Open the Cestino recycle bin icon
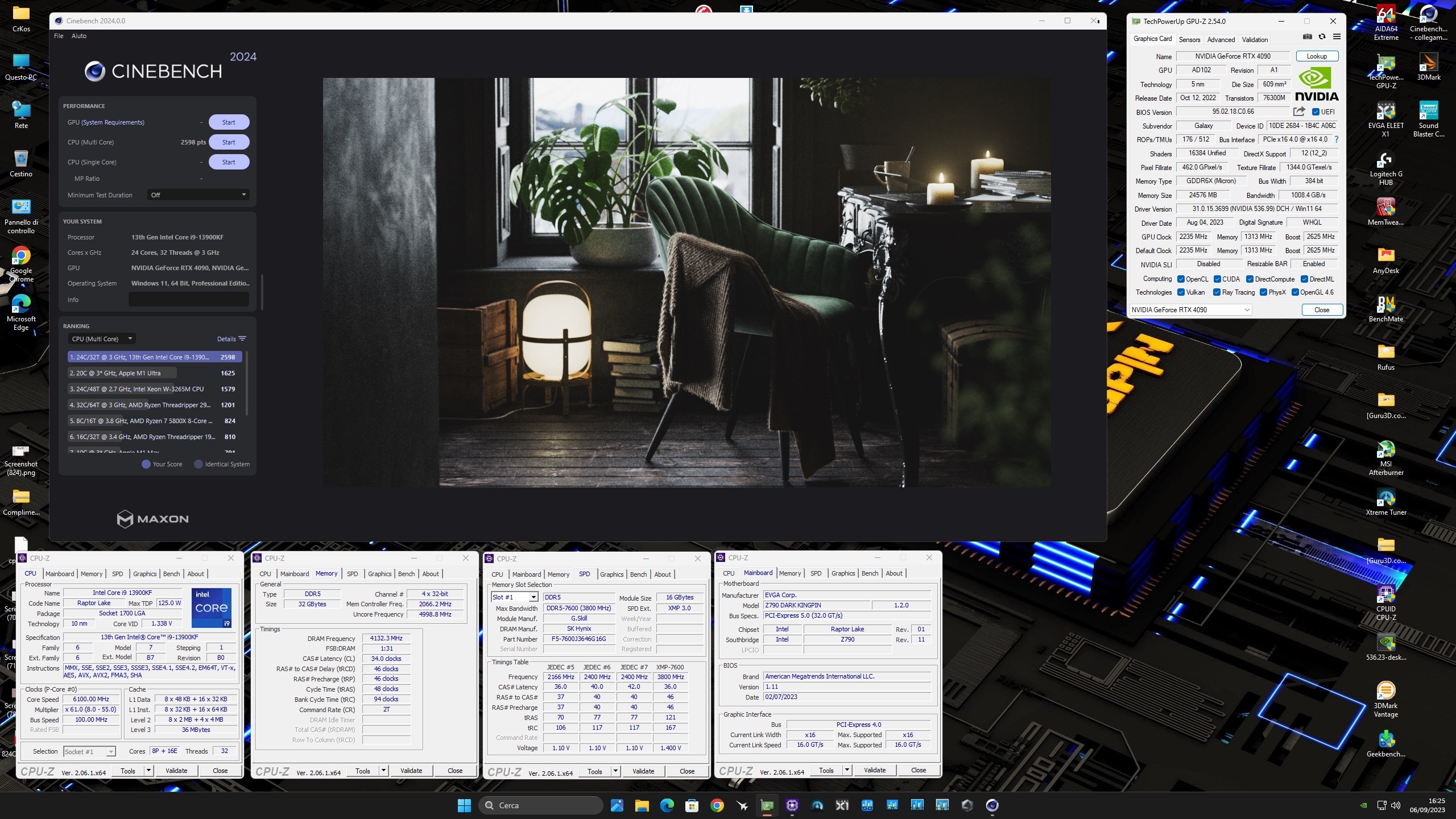Viewport: 1456px width, 819px height. (x=21, y=164)
